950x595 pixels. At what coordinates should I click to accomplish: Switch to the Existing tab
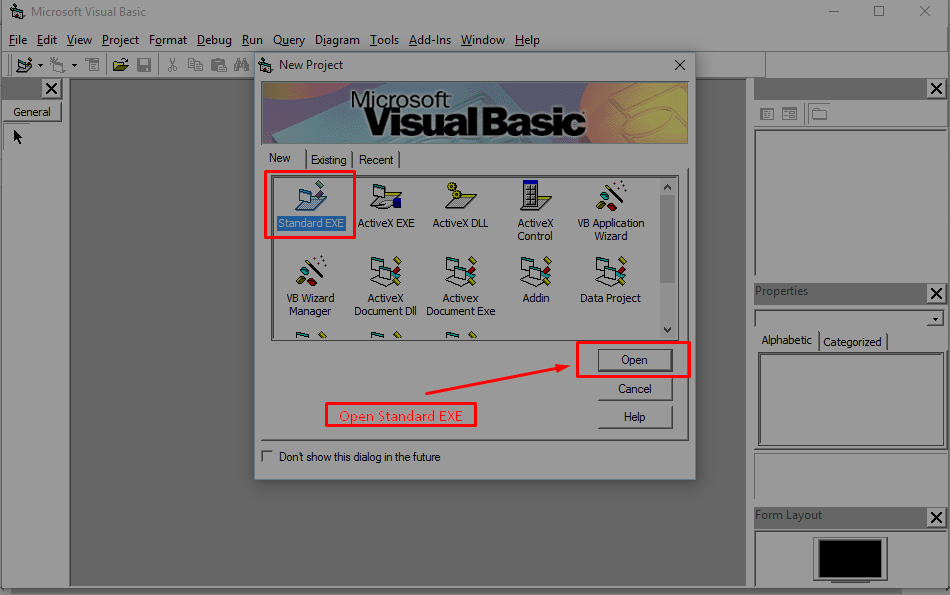[329, 160]
